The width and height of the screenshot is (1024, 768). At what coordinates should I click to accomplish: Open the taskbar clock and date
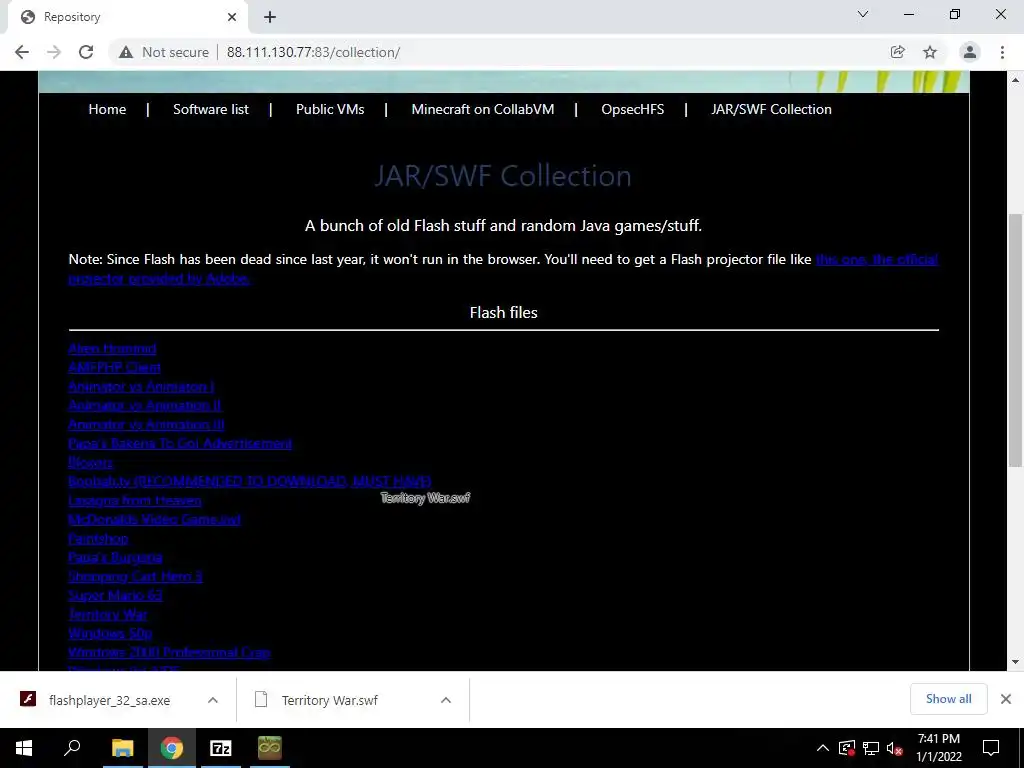tap(938, 748)
